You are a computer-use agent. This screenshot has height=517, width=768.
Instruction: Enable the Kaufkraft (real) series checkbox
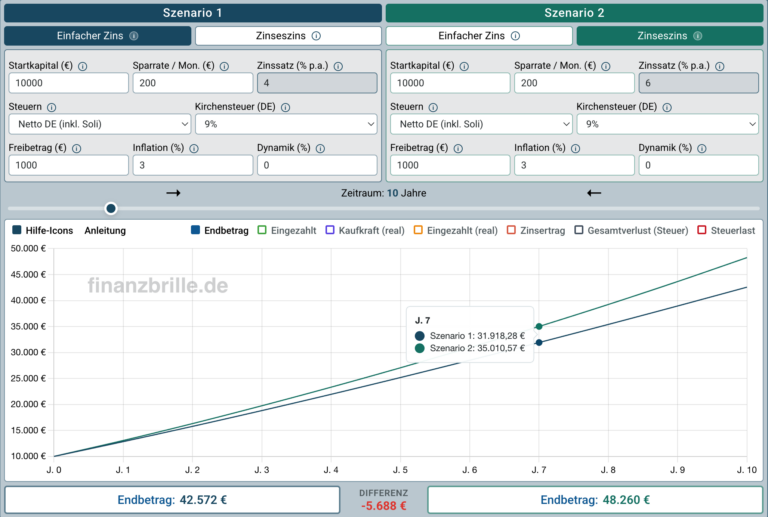[330, 230]
